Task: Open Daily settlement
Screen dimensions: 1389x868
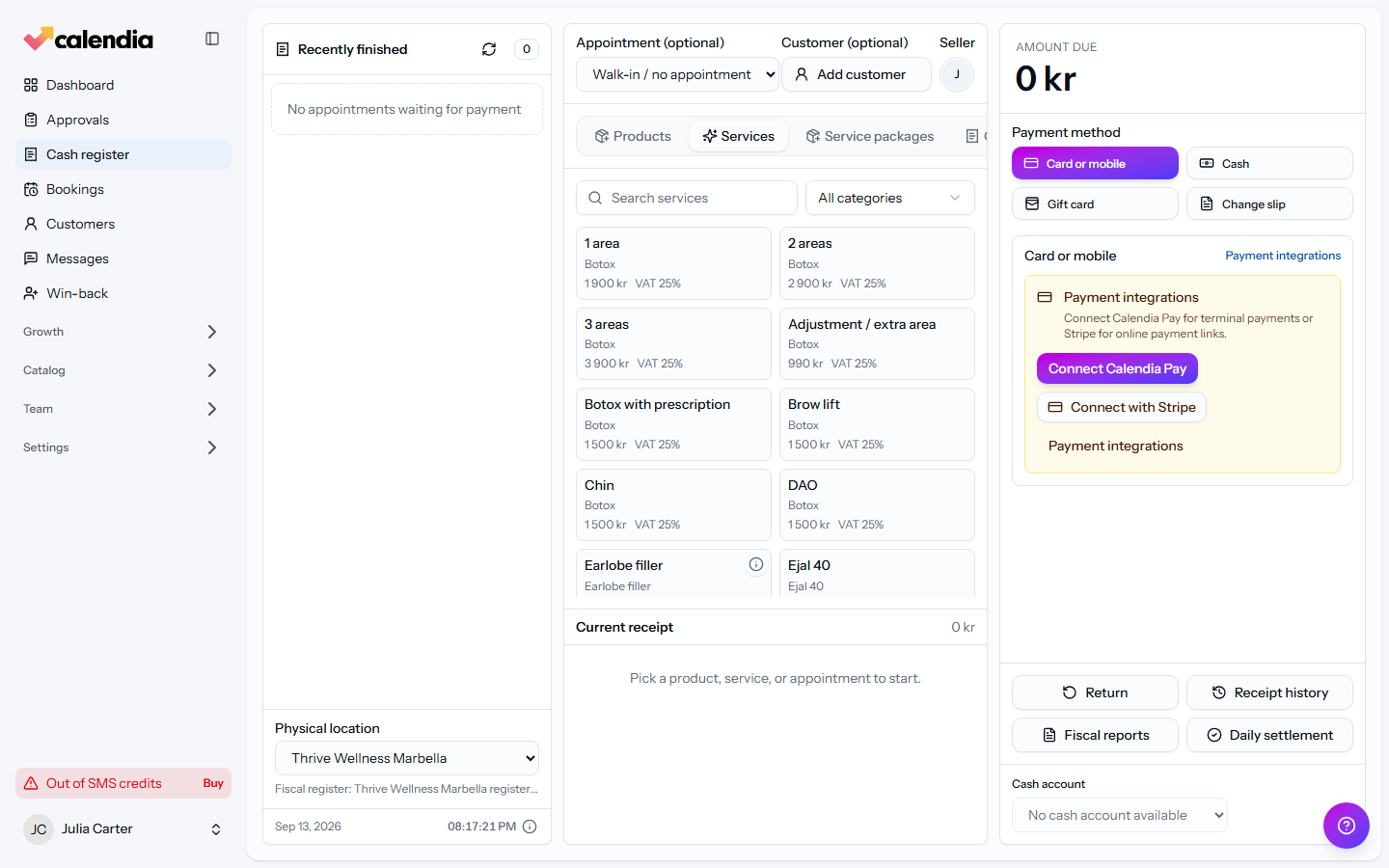Action: 1269,735
